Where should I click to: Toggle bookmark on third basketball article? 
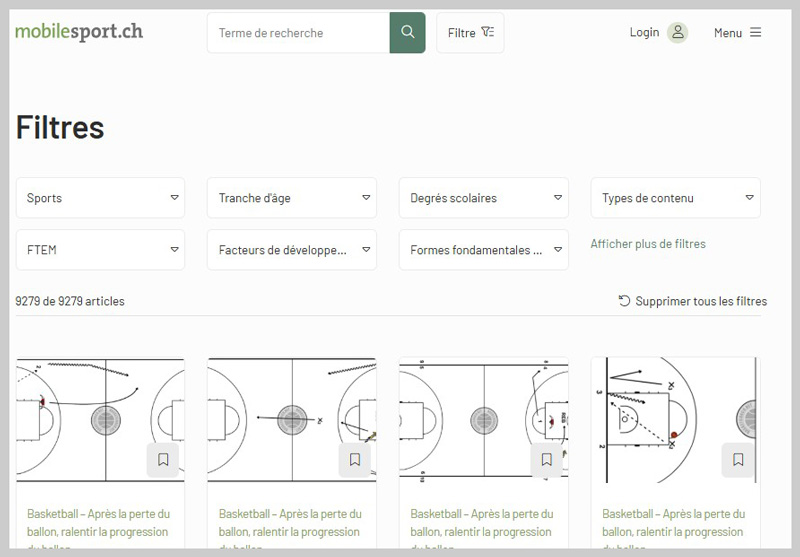coord(547,460)
